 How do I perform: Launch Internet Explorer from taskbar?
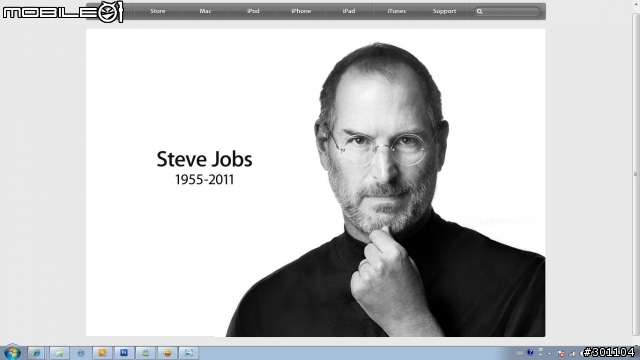click(36, 353)
